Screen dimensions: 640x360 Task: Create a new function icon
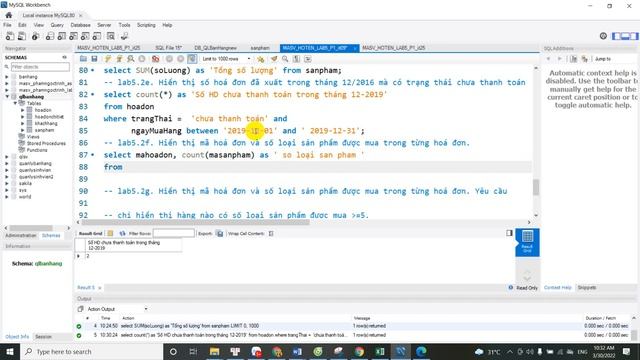click(x=97, y=36)
